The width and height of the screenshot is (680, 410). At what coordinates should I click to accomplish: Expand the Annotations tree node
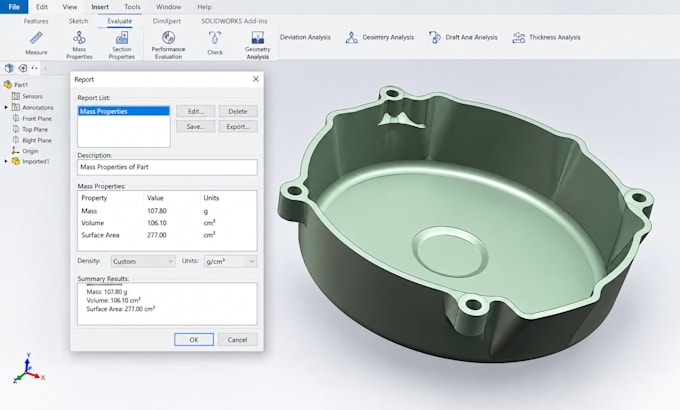6,107
